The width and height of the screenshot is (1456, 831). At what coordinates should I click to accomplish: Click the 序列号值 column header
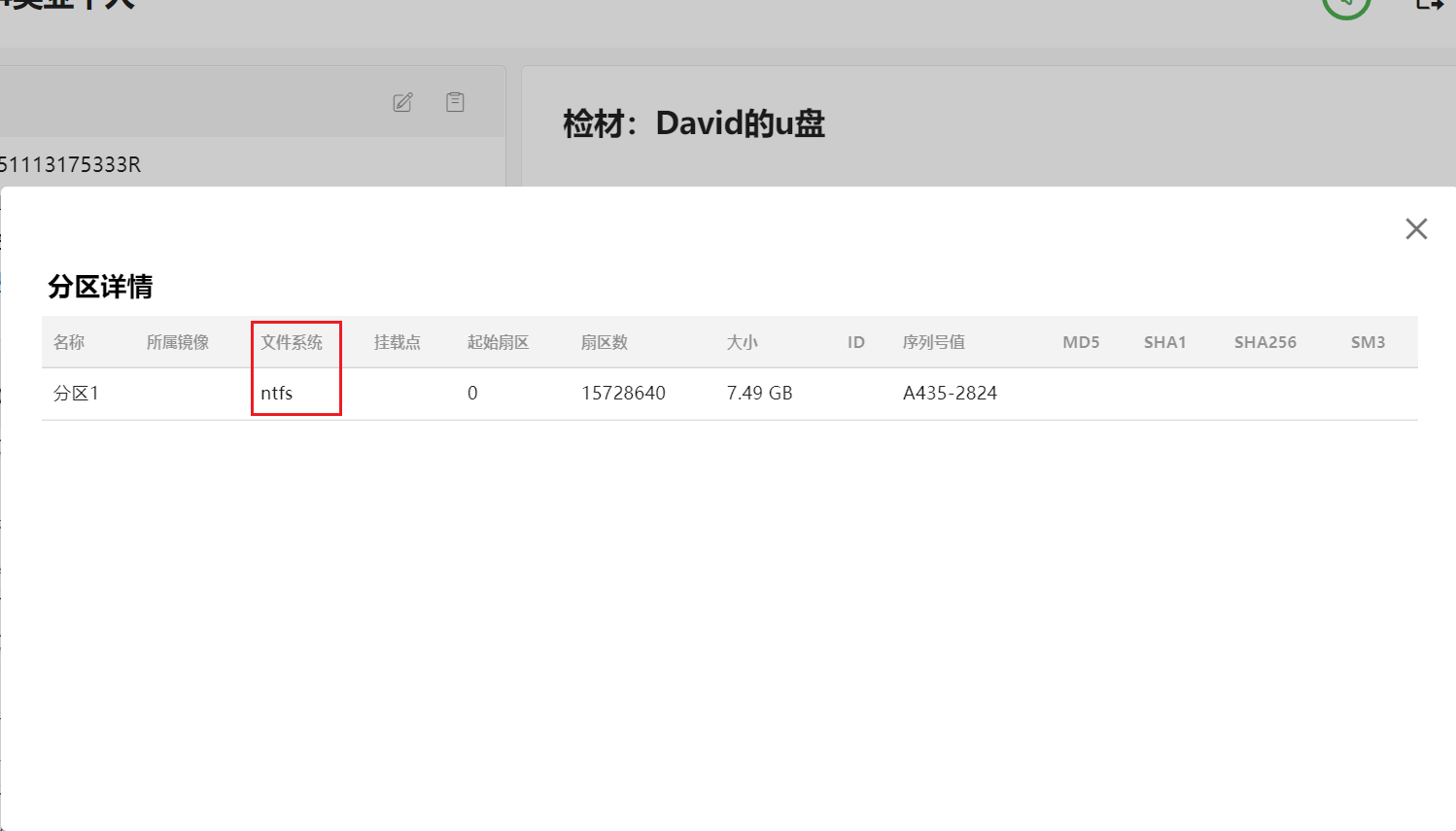[934, 342]
